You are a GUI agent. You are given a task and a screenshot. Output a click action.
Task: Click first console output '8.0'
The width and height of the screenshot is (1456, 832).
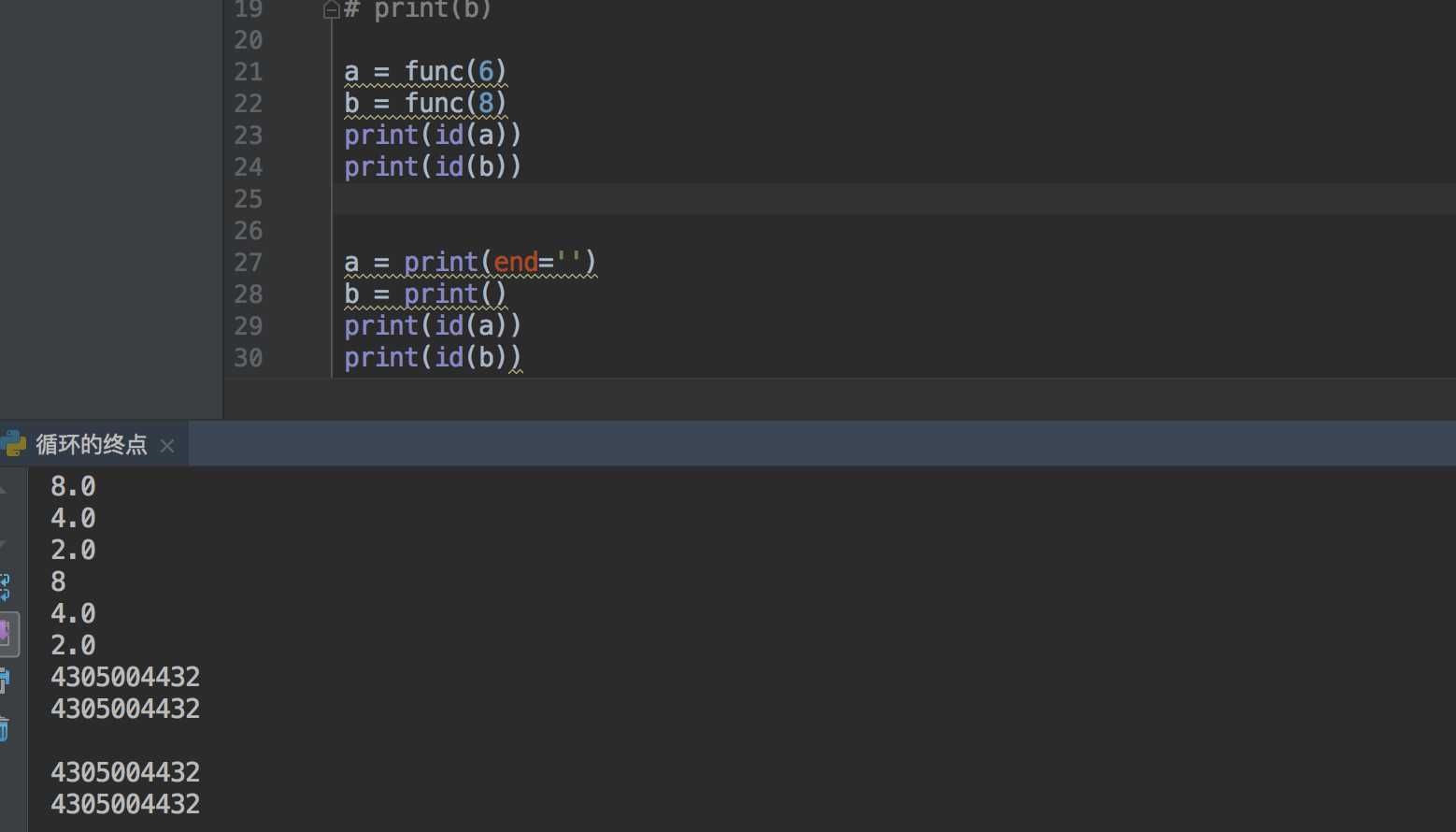(x=73, y=487)
